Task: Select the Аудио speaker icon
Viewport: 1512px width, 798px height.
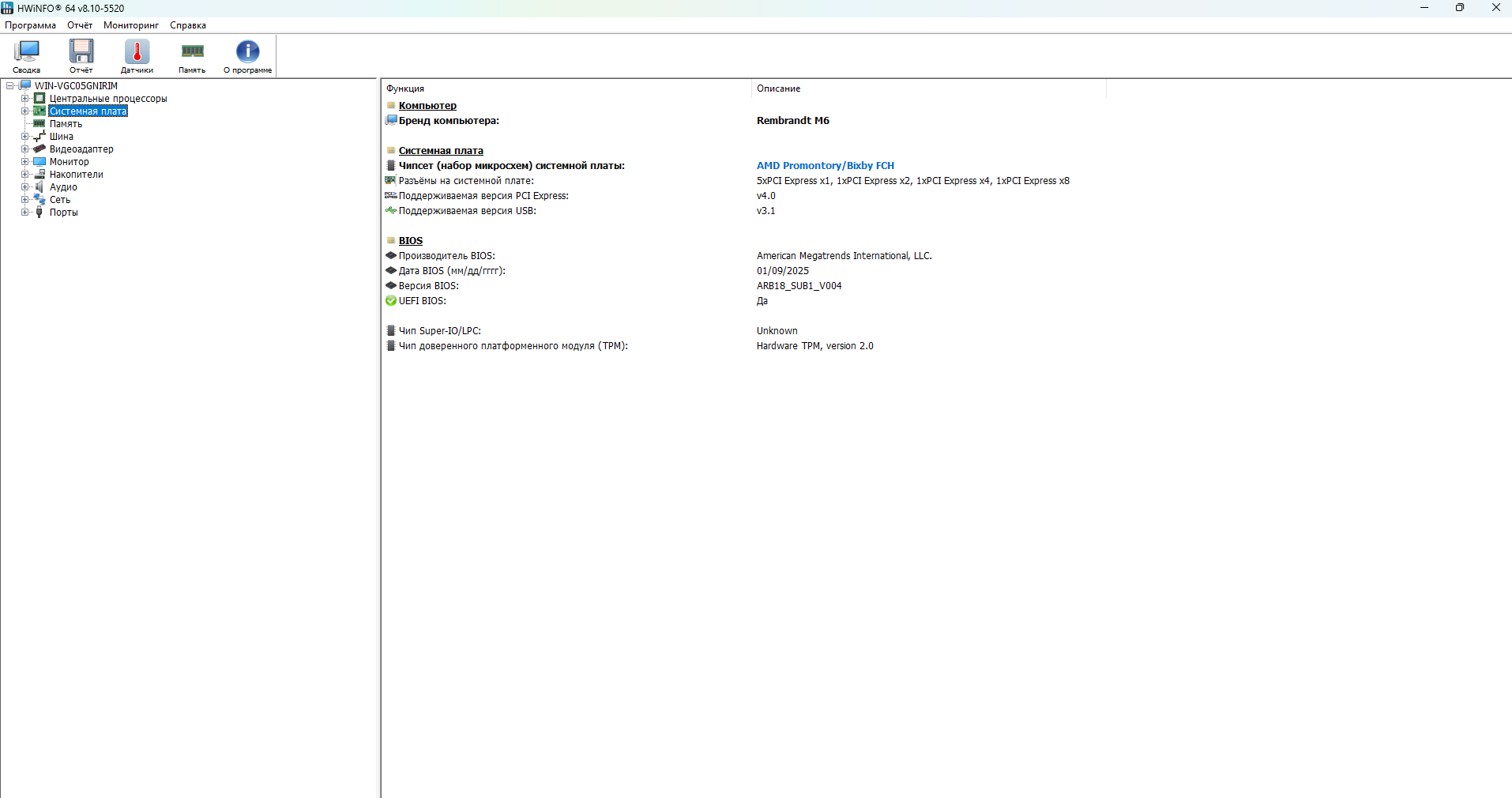Action: (39, 187)
